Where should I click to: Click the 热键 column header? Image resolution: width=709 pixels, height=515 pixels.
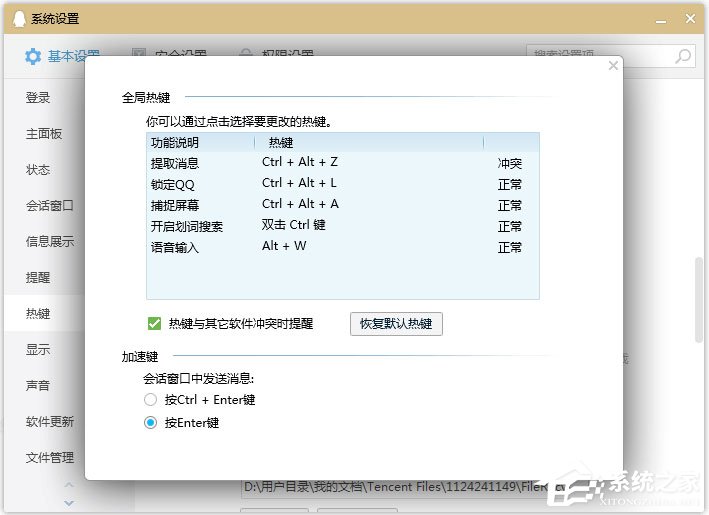(x=281, y=143)
